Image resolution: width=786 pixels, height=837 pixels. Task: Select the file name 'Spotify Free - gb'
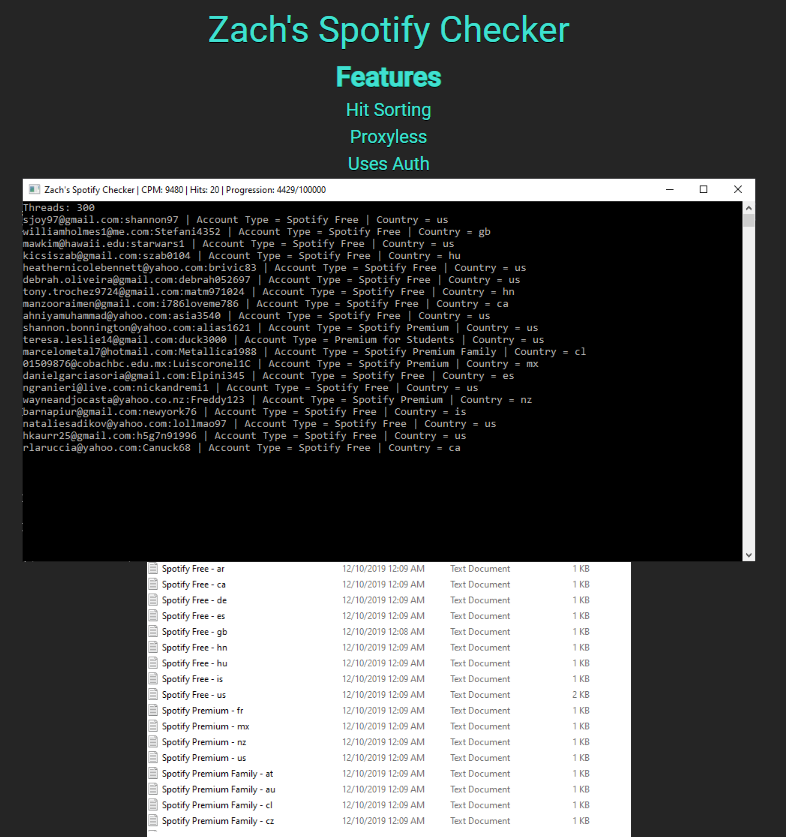pos(195,631)
